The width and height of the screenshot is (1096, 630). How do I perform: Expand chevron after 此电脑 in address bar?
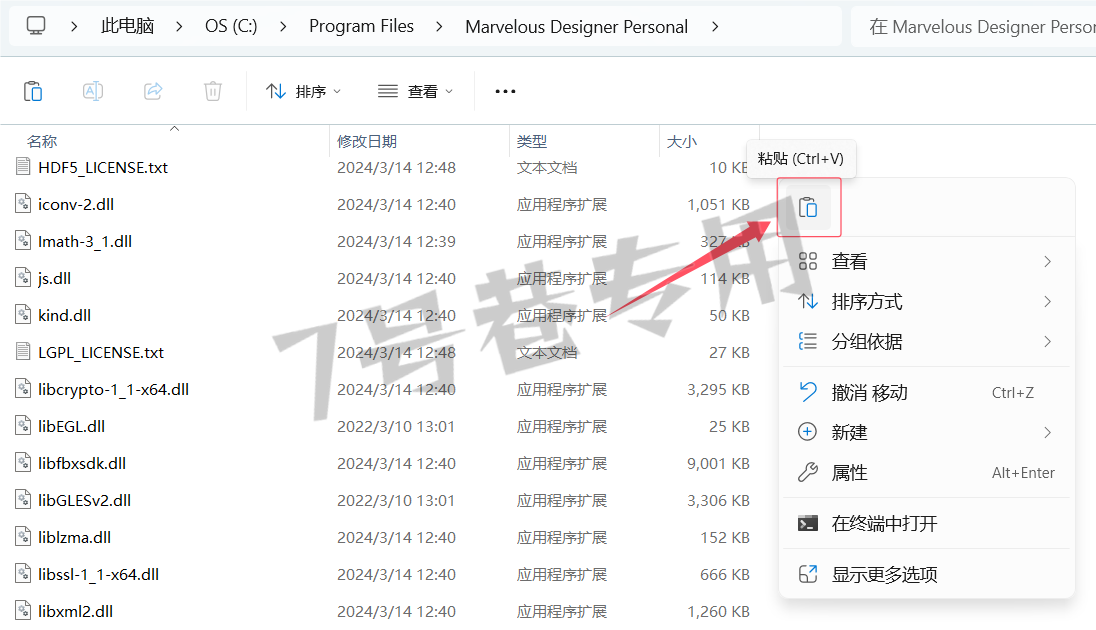(x=180, y=27)
